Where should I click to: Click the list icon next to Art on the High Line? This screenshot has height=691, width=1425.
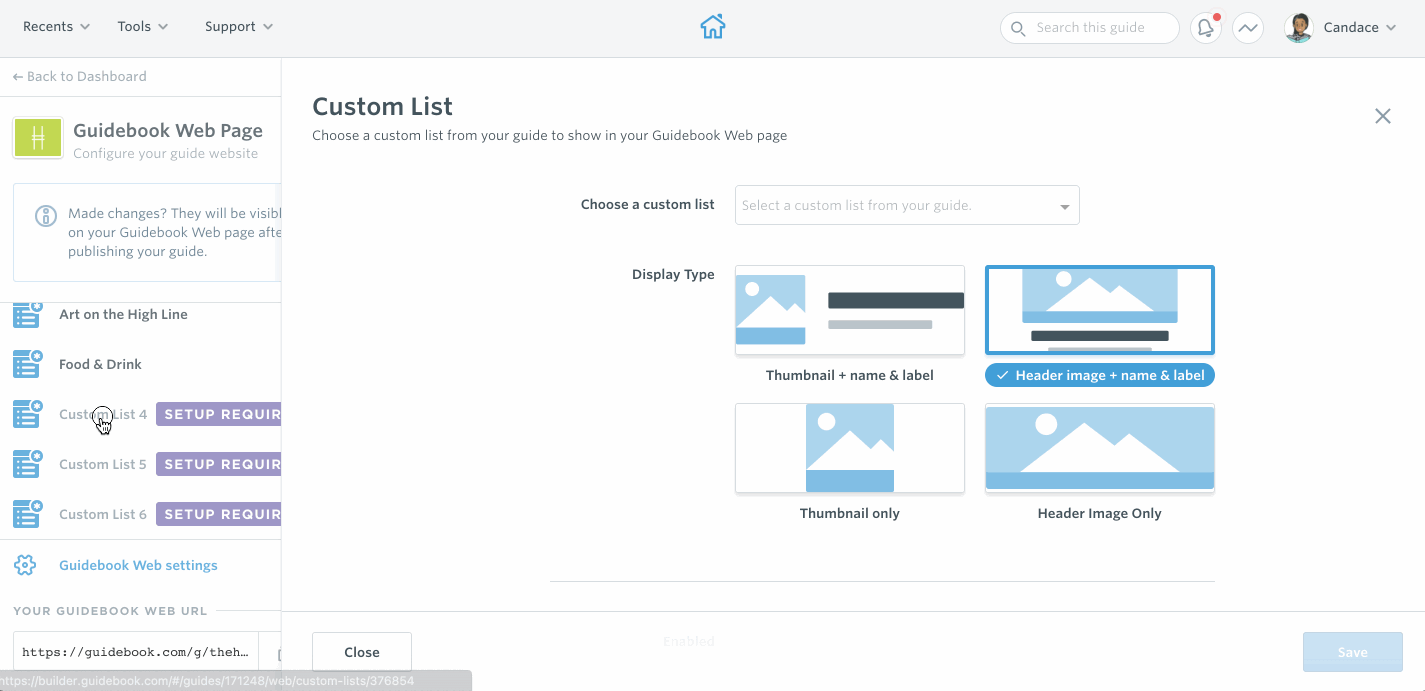[27, 314]
